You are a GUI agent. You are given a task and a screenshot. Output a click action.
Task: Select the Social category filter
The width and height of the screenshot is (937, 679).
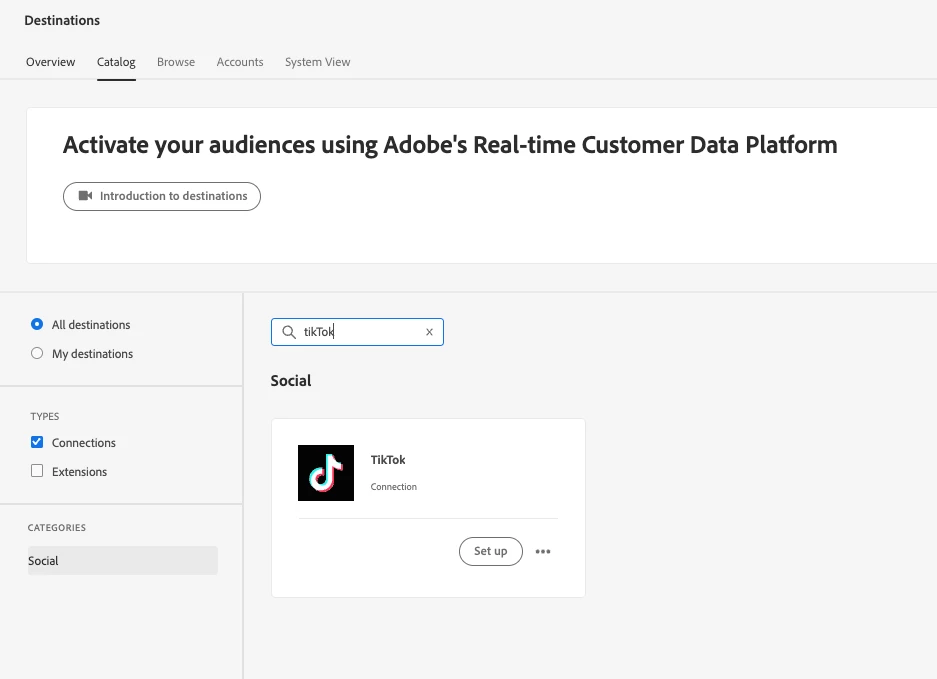coord(123,561)
